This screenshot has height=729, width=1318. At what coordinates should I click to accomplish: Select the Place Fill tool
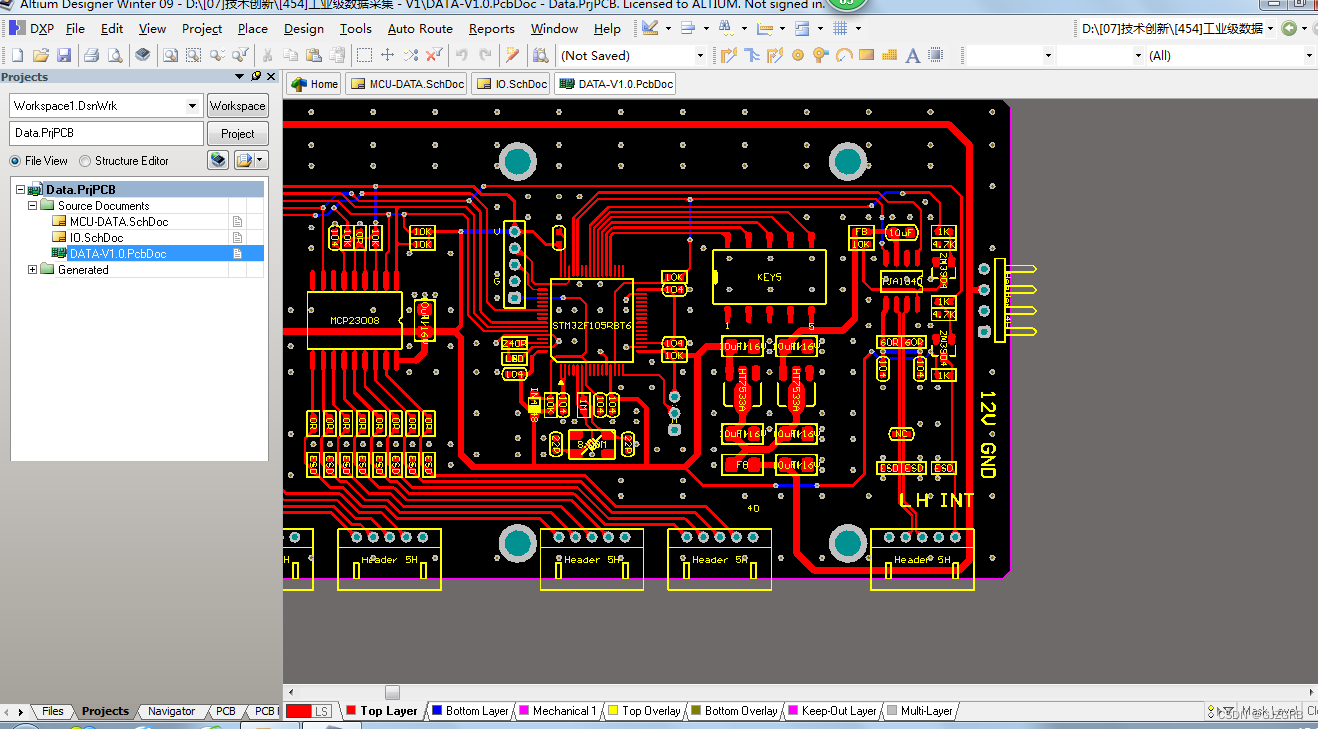(866, 55)
